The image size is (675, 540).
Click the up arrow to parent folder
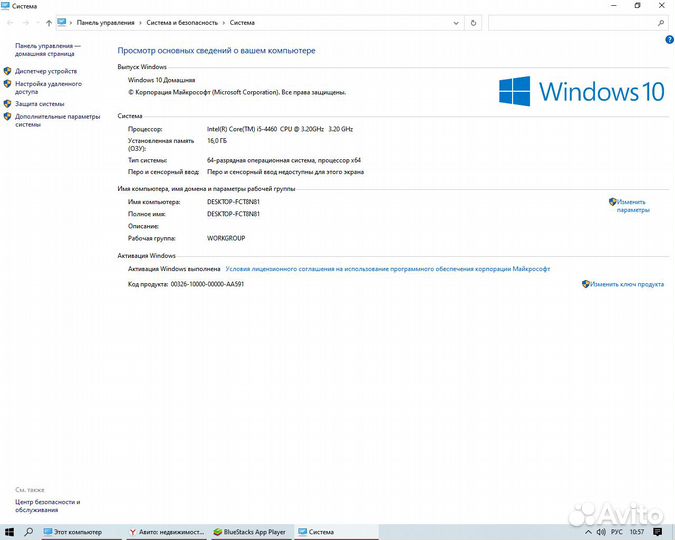click(49, 23)
